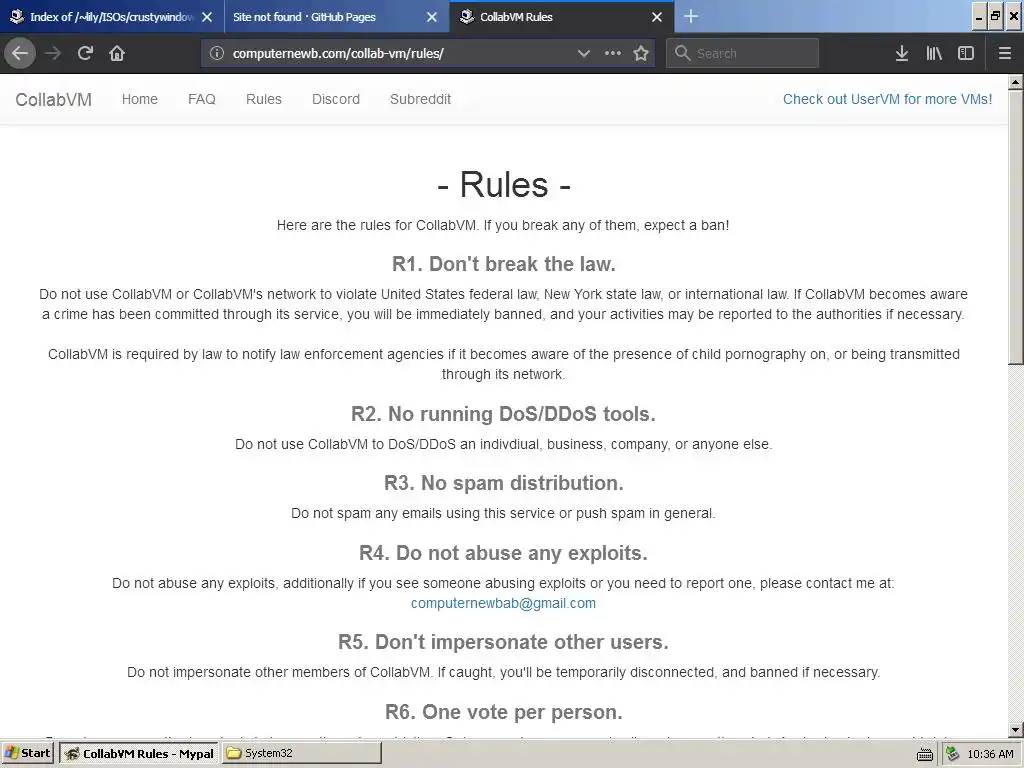Click the 'Do not impersonate other members' sentence
Screen dimensions: 1024x768
pos(504,672)
